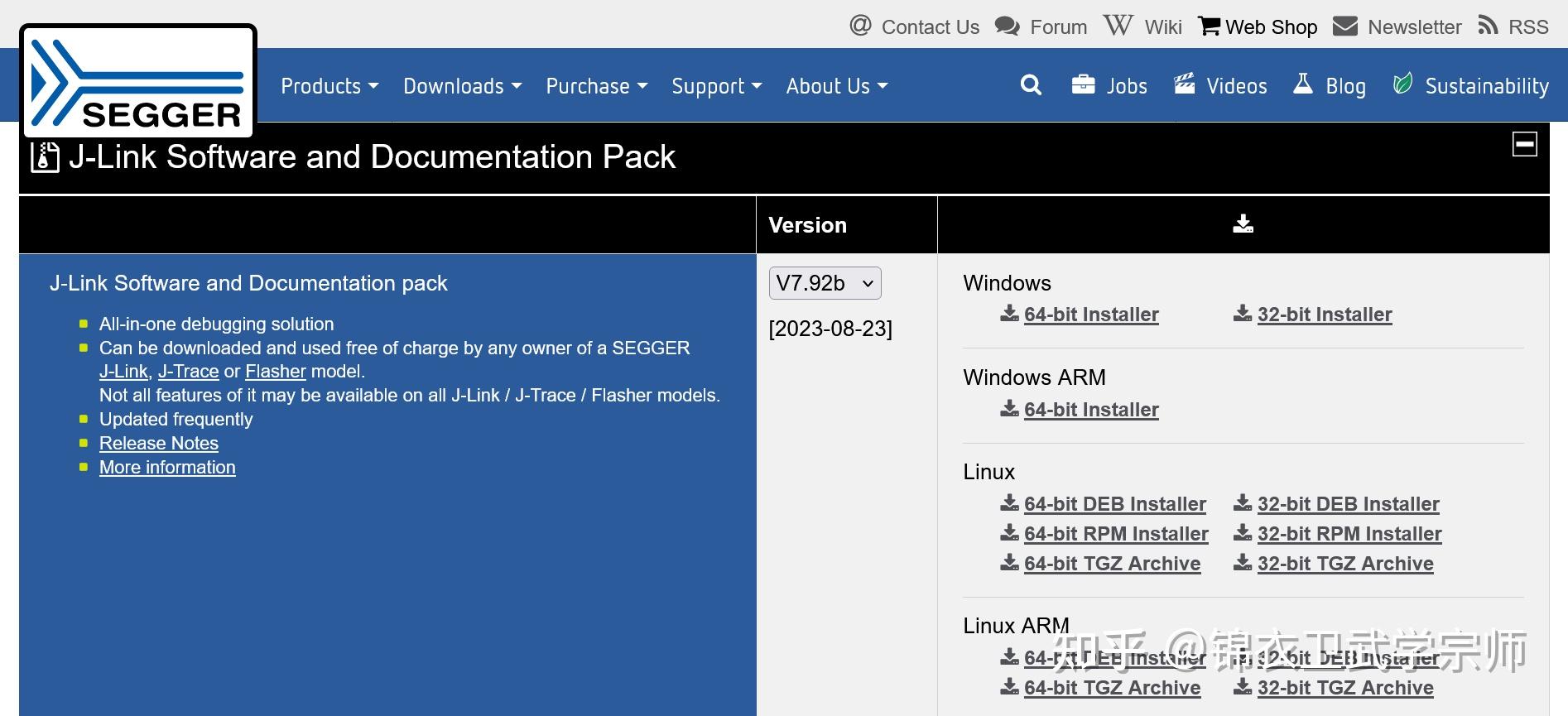Click the Web Shop cart icon

(x=1210, y=26)
